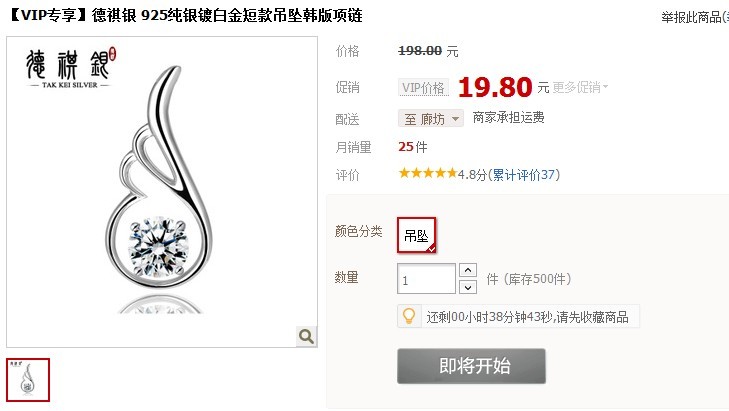Select the 吊坠 color category option

click(x=417, y=235)
